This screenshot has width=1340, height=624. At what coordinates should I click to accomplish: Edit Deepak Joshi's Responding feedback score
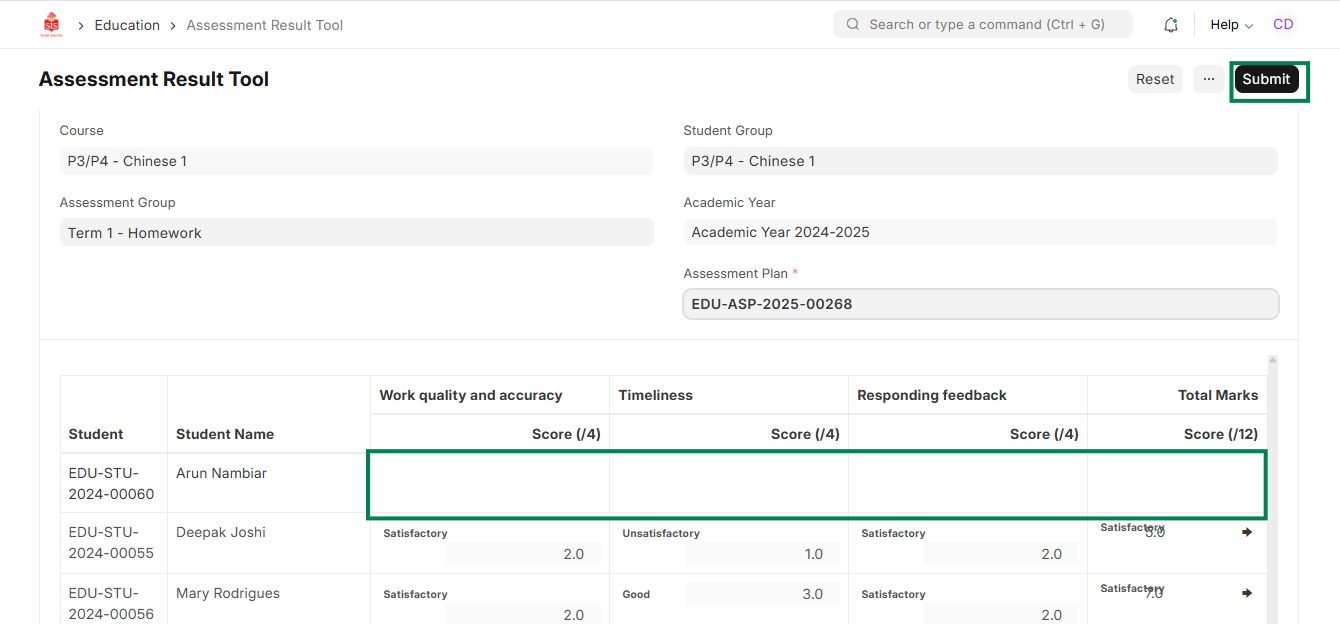1001,554
